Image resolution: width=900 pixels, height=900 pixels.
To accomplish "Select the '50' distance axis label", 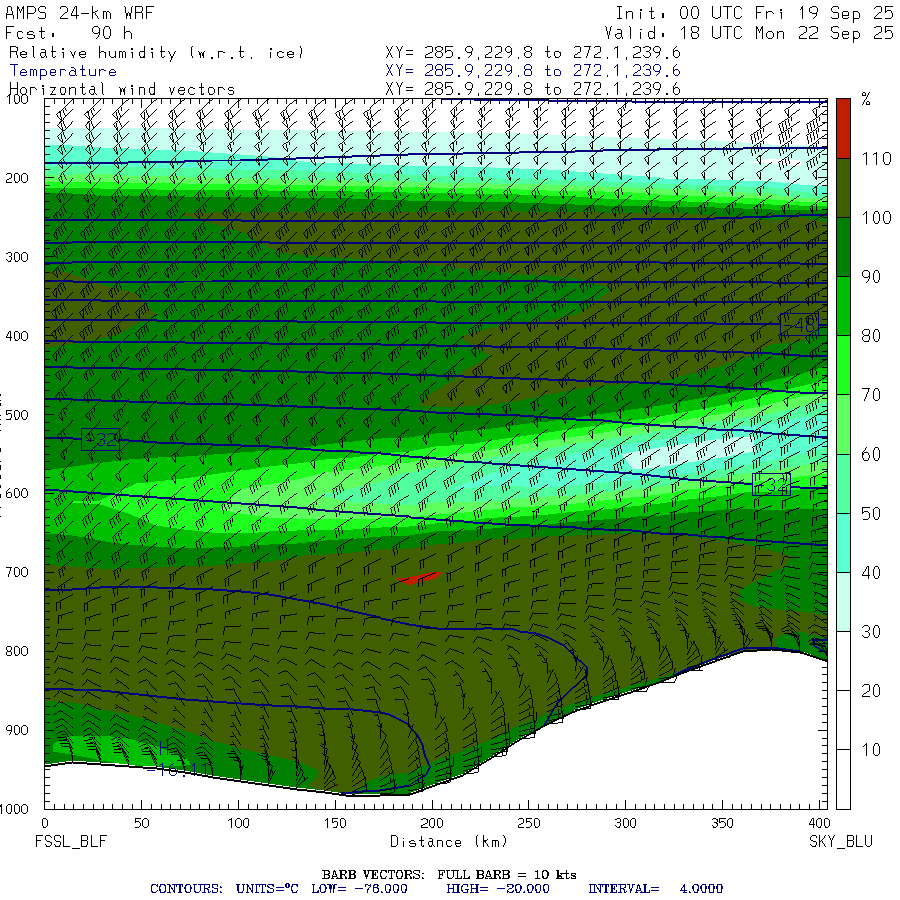I will 142,823.
